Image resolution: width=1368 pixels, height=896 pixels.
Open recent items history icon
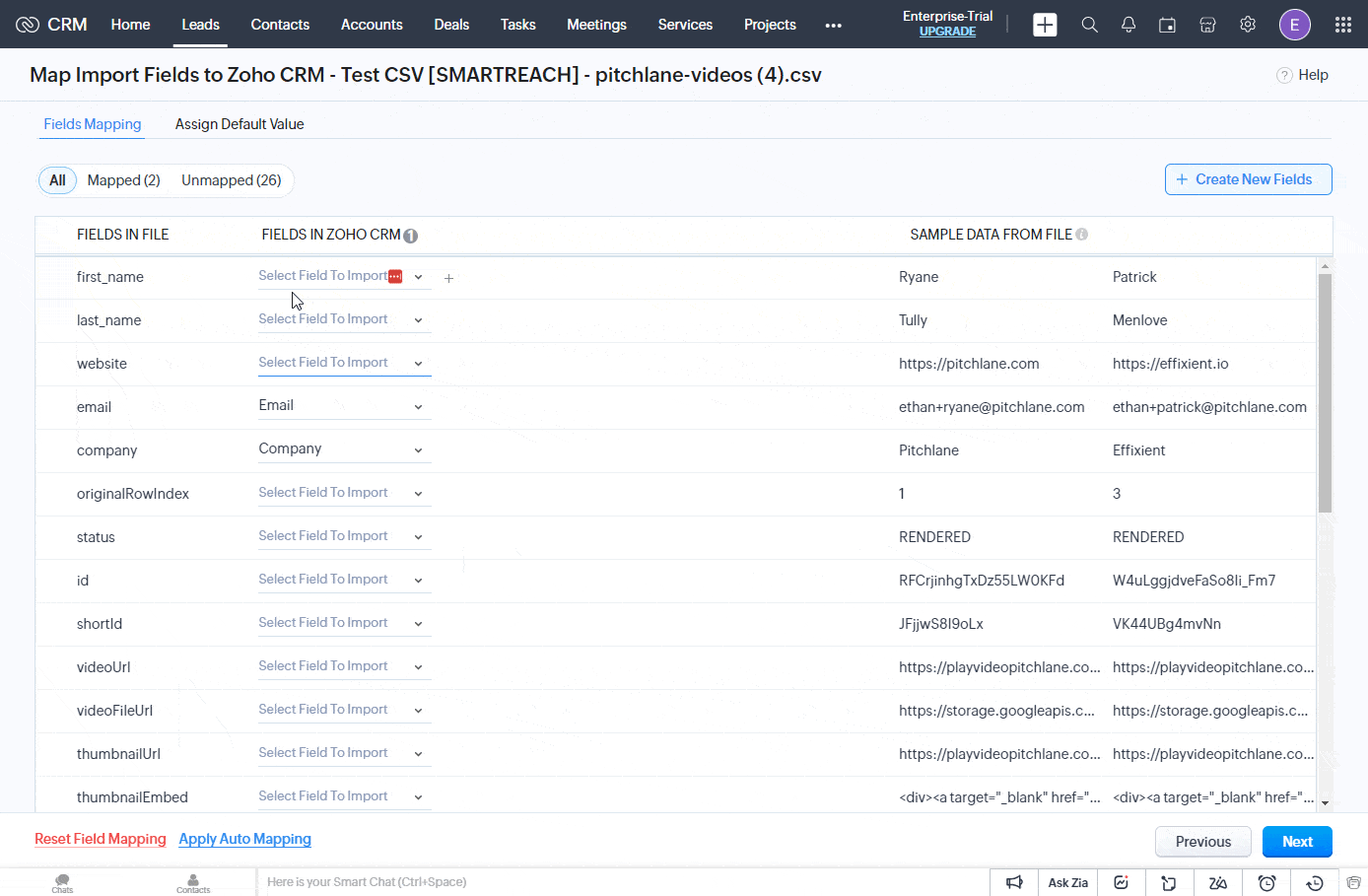pos(1315,882)
